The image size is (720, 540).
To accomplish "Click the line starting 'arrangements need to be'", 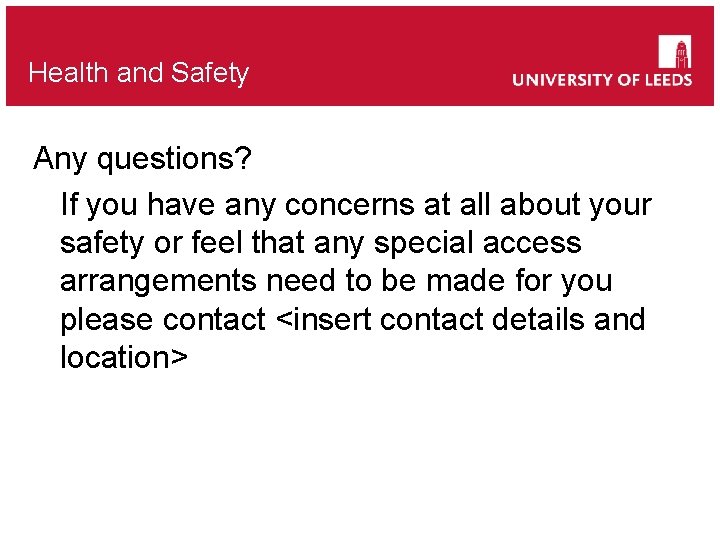I will point(336,281).
